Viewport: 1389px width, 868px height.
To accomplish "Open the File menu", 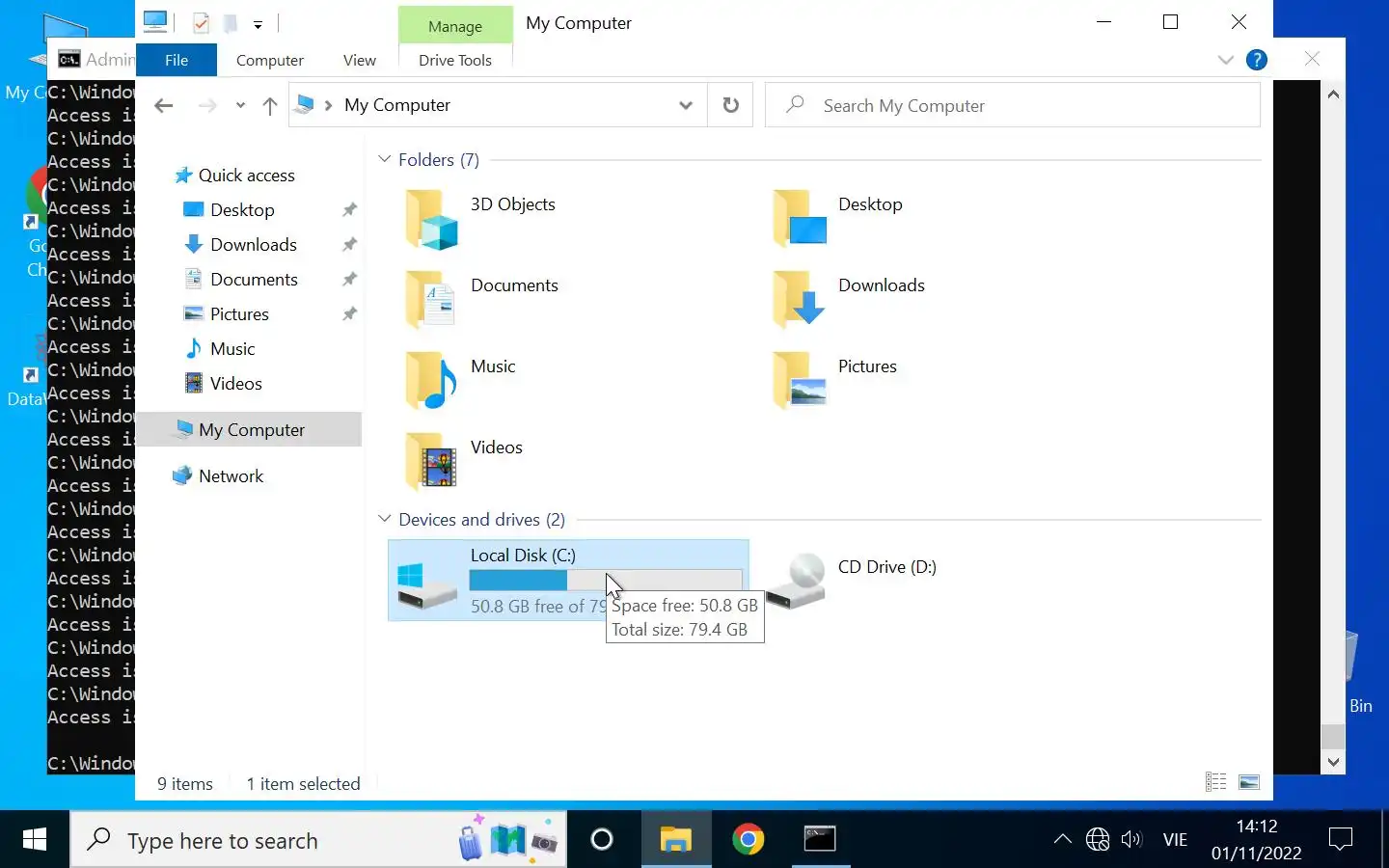I will point(177,60).
